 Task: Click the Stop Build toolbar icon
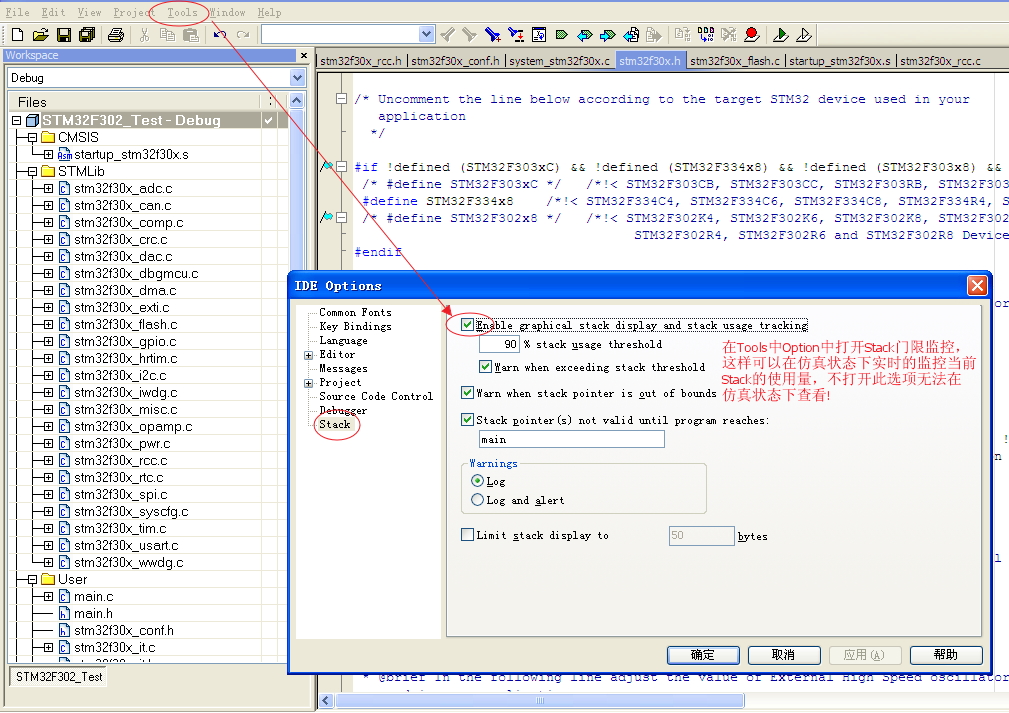pos(728,35)
